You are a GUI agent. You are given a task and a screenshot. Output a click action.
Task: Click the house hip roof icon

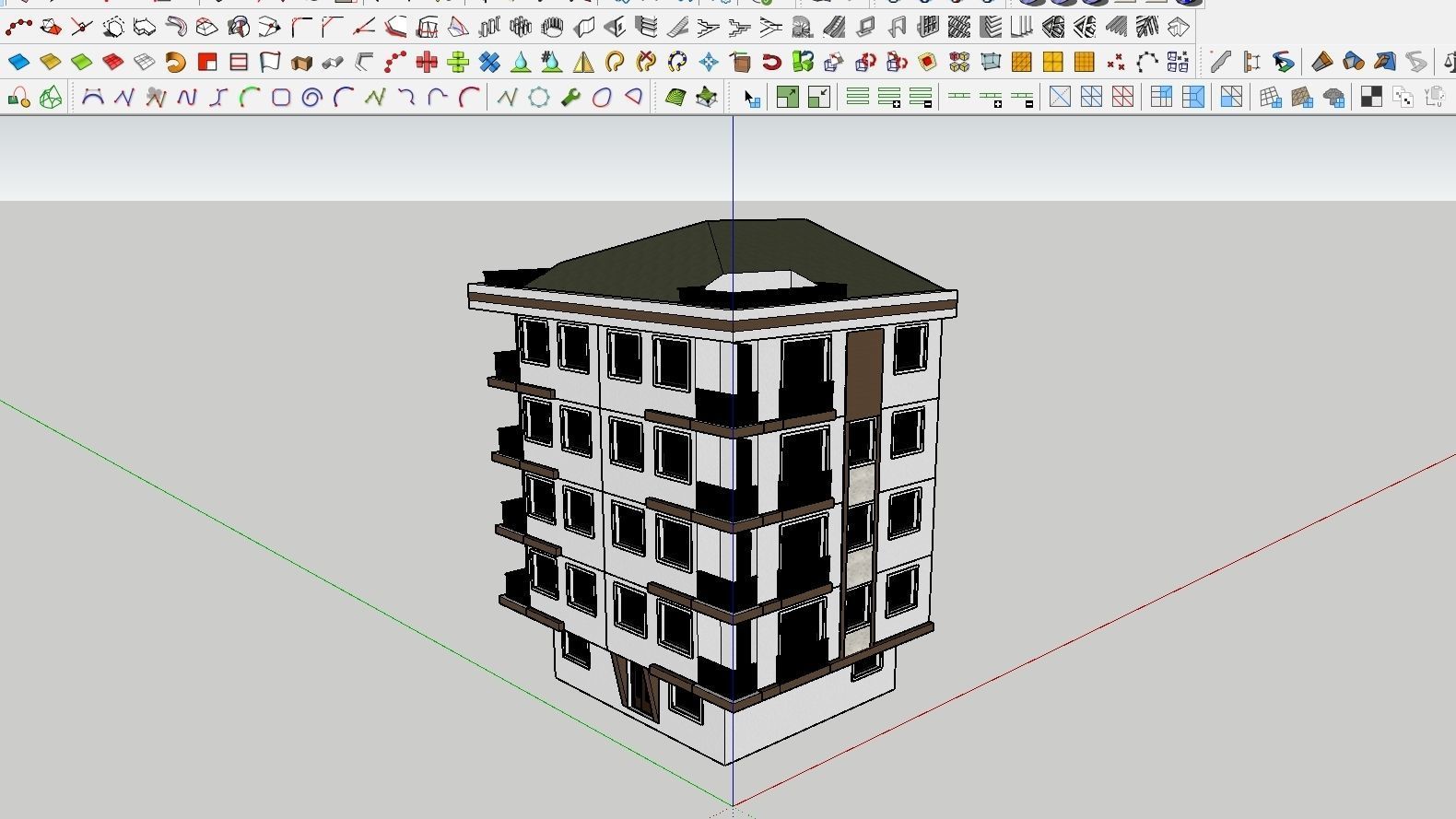click(x=1179, y=27)
